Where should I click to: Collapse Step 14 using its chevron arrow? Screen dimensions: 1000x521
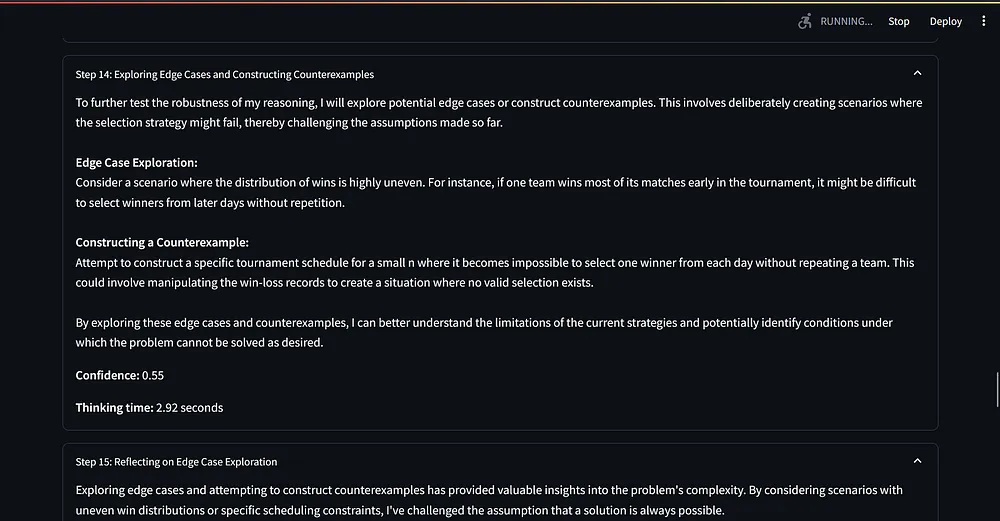coord(917,73)
